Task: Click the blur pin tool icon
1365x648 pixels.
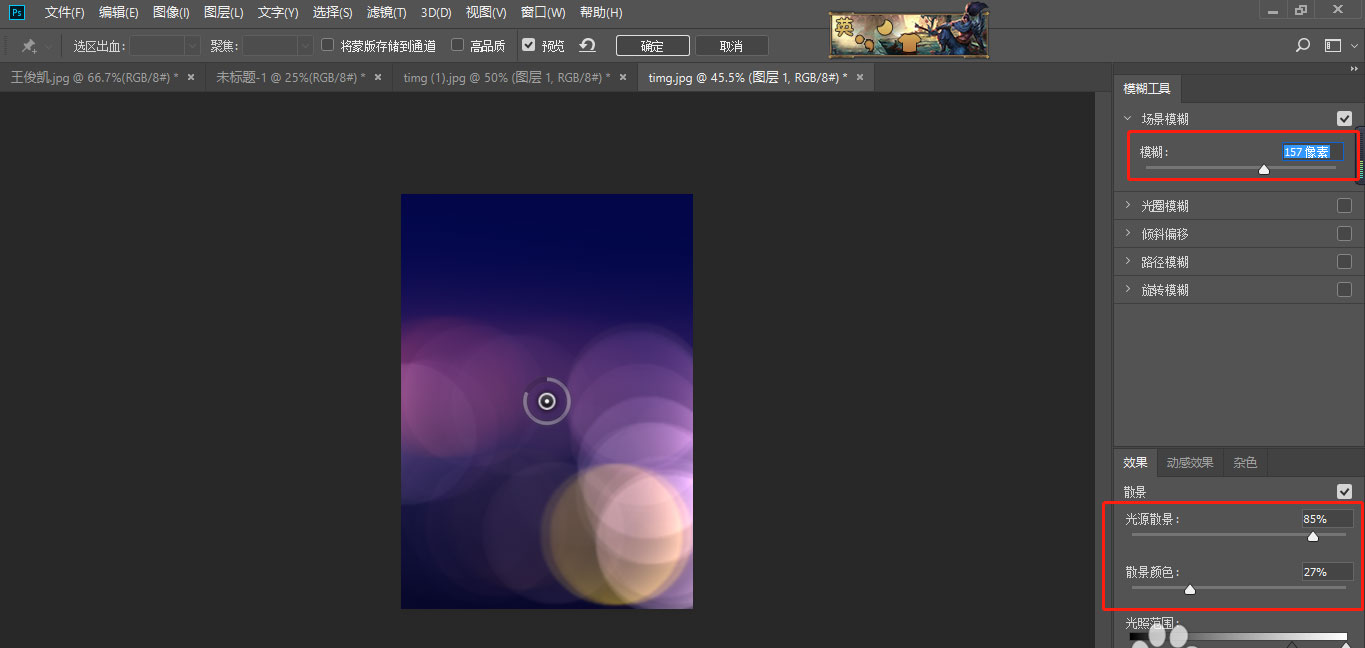Action: click(29, 46)
